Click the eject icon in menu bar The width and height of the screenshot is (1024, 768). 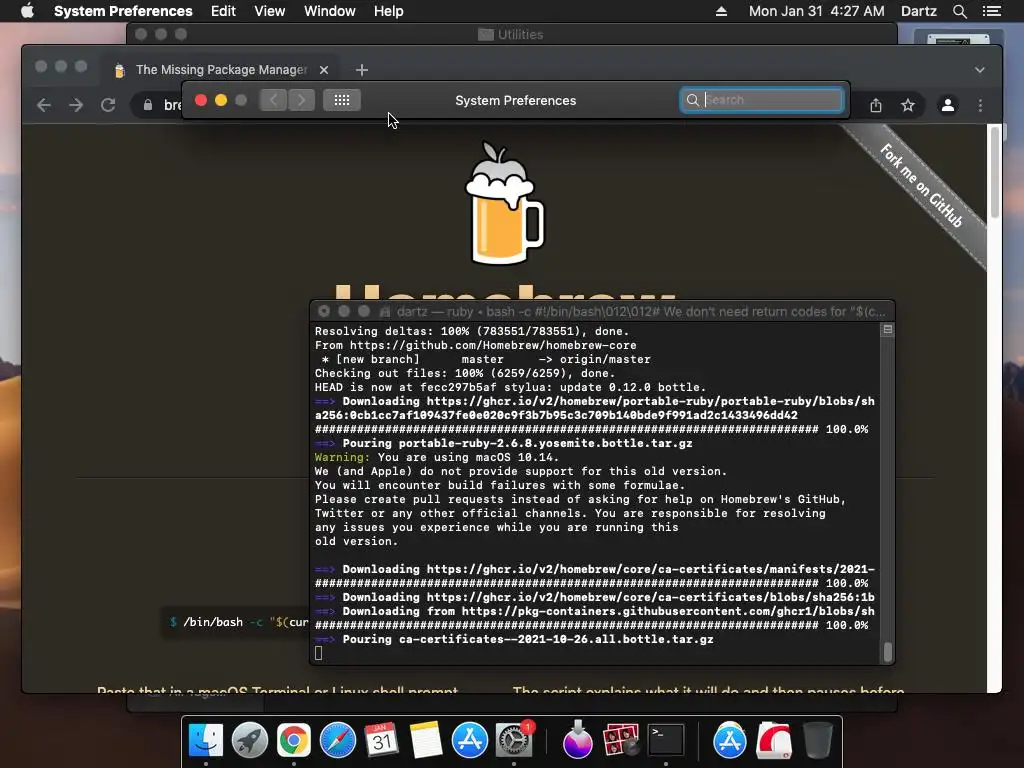point(721,11)
